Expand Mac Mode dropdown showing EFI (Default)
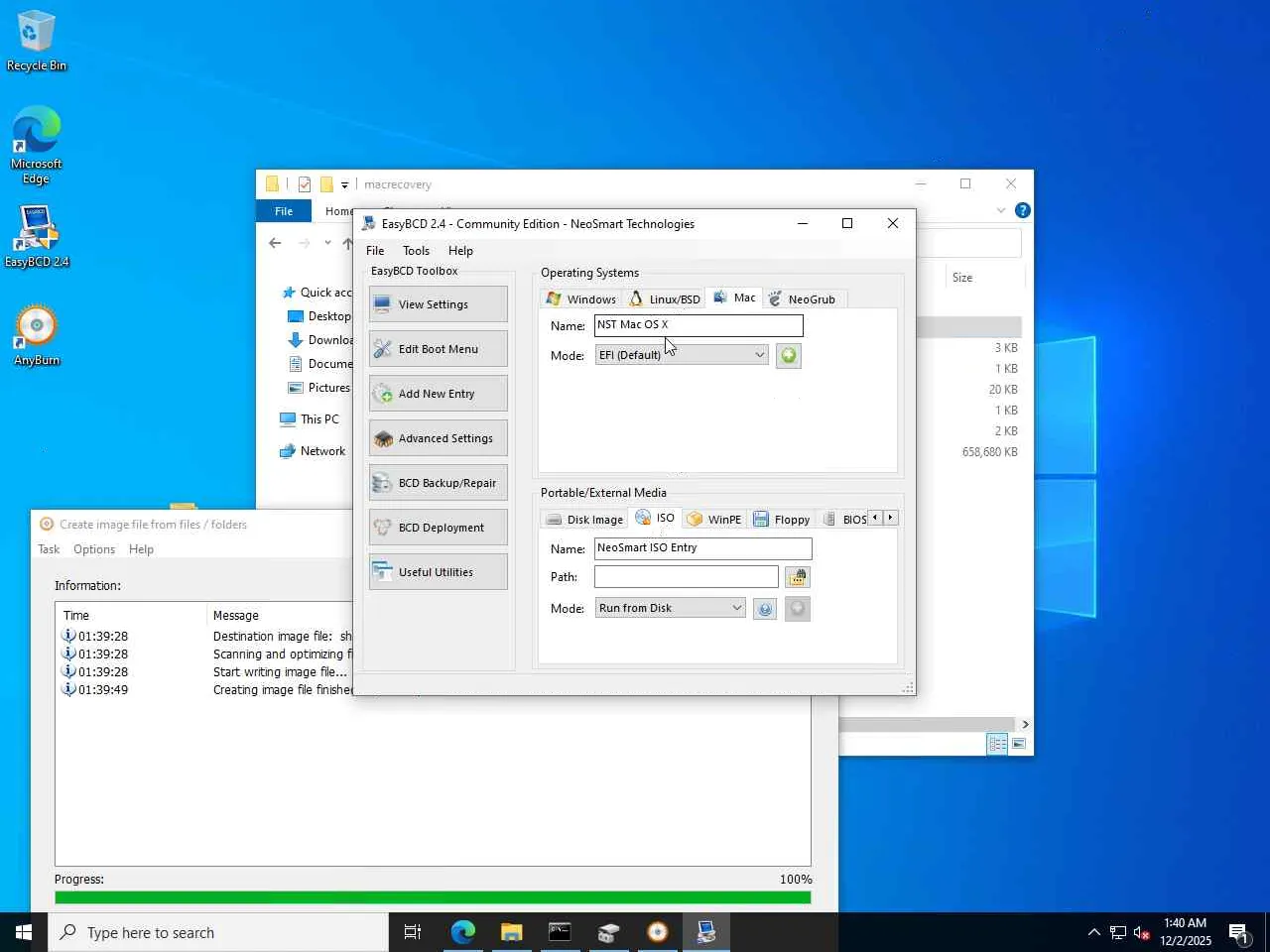Screen dimensions: 1270x952 point(682,355)
